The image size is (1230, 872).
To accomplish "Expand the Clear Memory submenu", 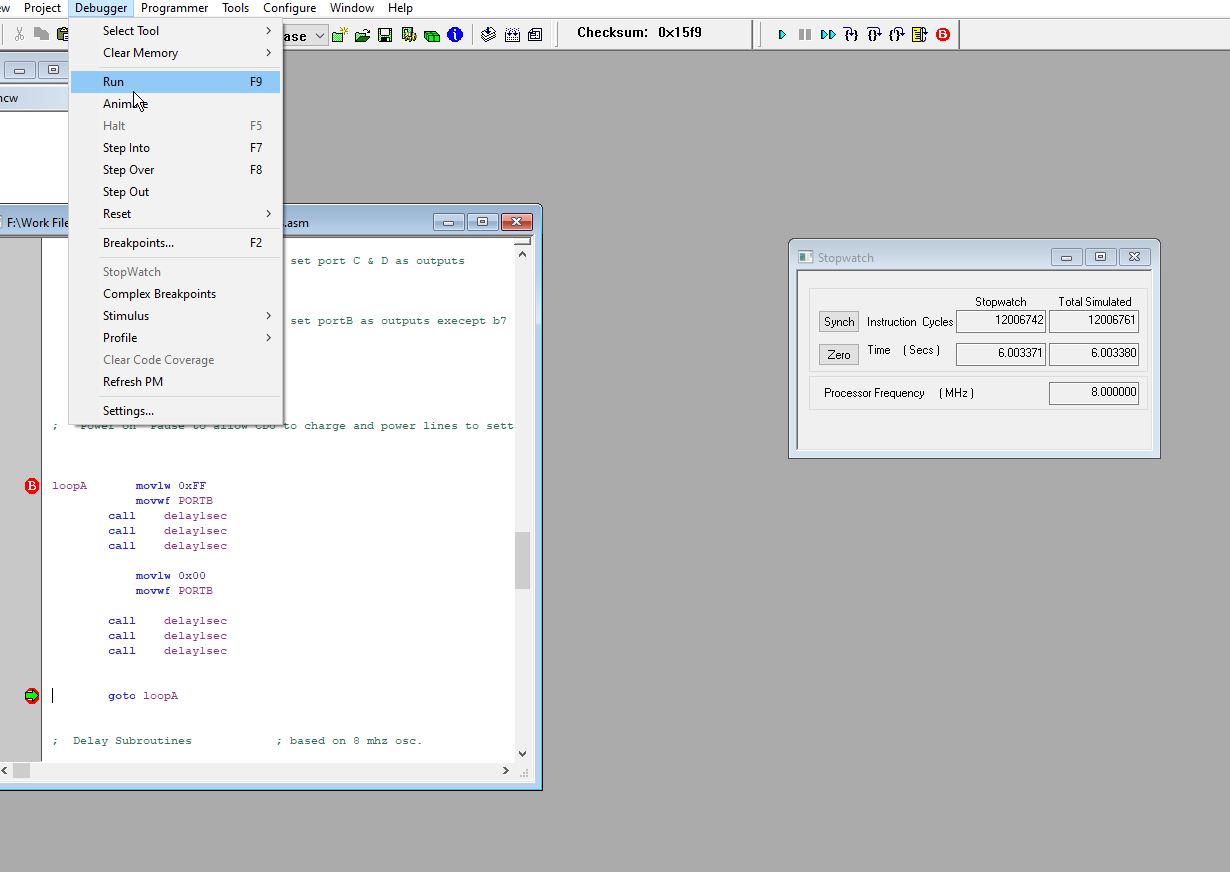I will click(x=176, y=53).
